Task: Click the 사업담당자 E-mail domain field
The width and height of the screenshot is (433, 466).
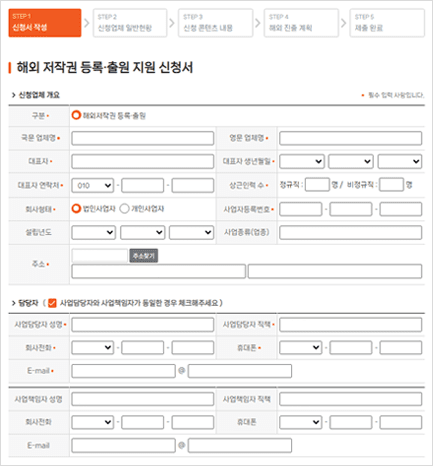Action: tap(240, 371)
